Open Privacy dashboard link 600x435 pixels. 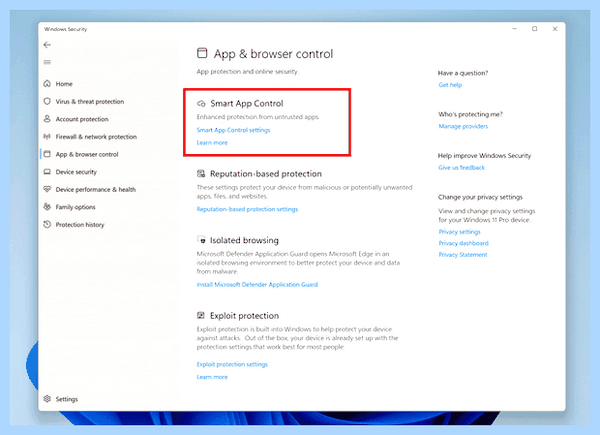(x=463, y=243)
